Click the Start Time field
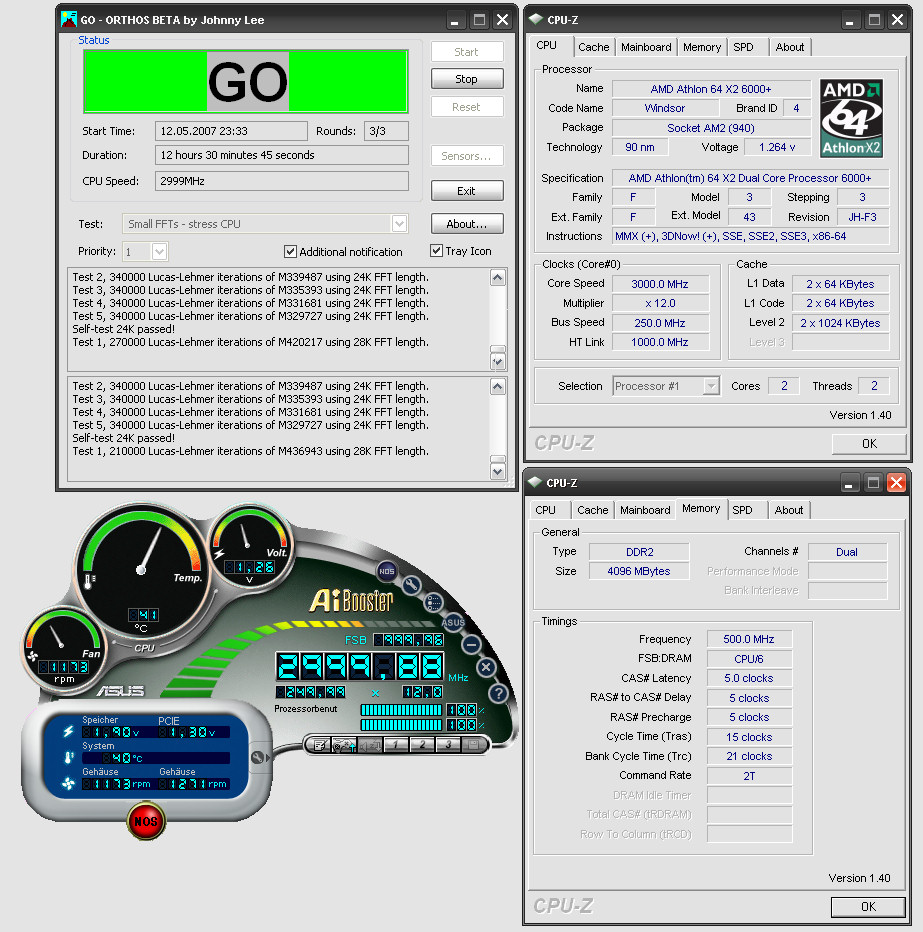The width and height of the screenshot is (923, 932). tap(231, 131)
